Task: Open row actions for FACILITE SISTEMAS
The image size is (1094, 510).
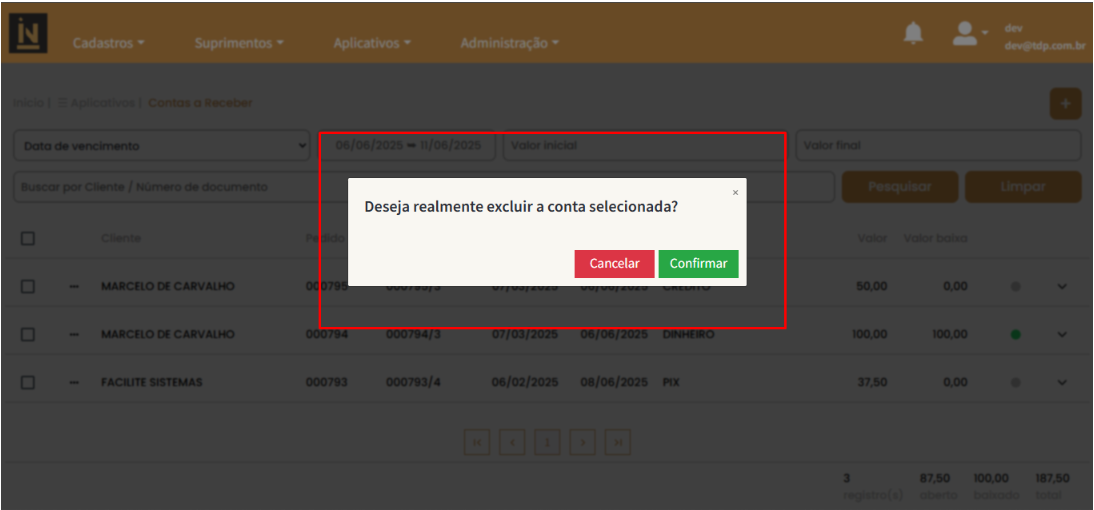Action: 75,382
